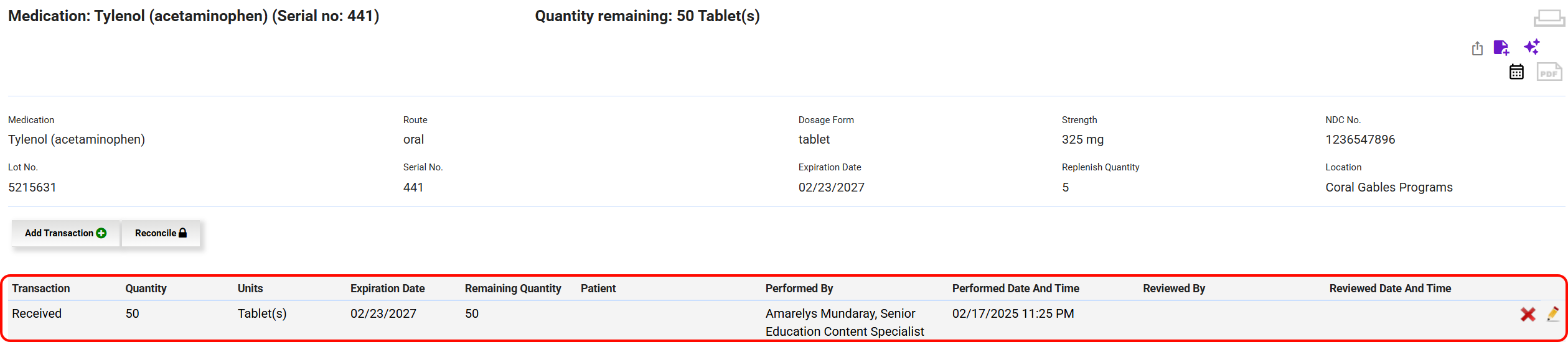Image resolution: width=1568 pixels, height=342 pixels.
Task: Click the Remaining Quantity column header
Action: pos(513,289)
